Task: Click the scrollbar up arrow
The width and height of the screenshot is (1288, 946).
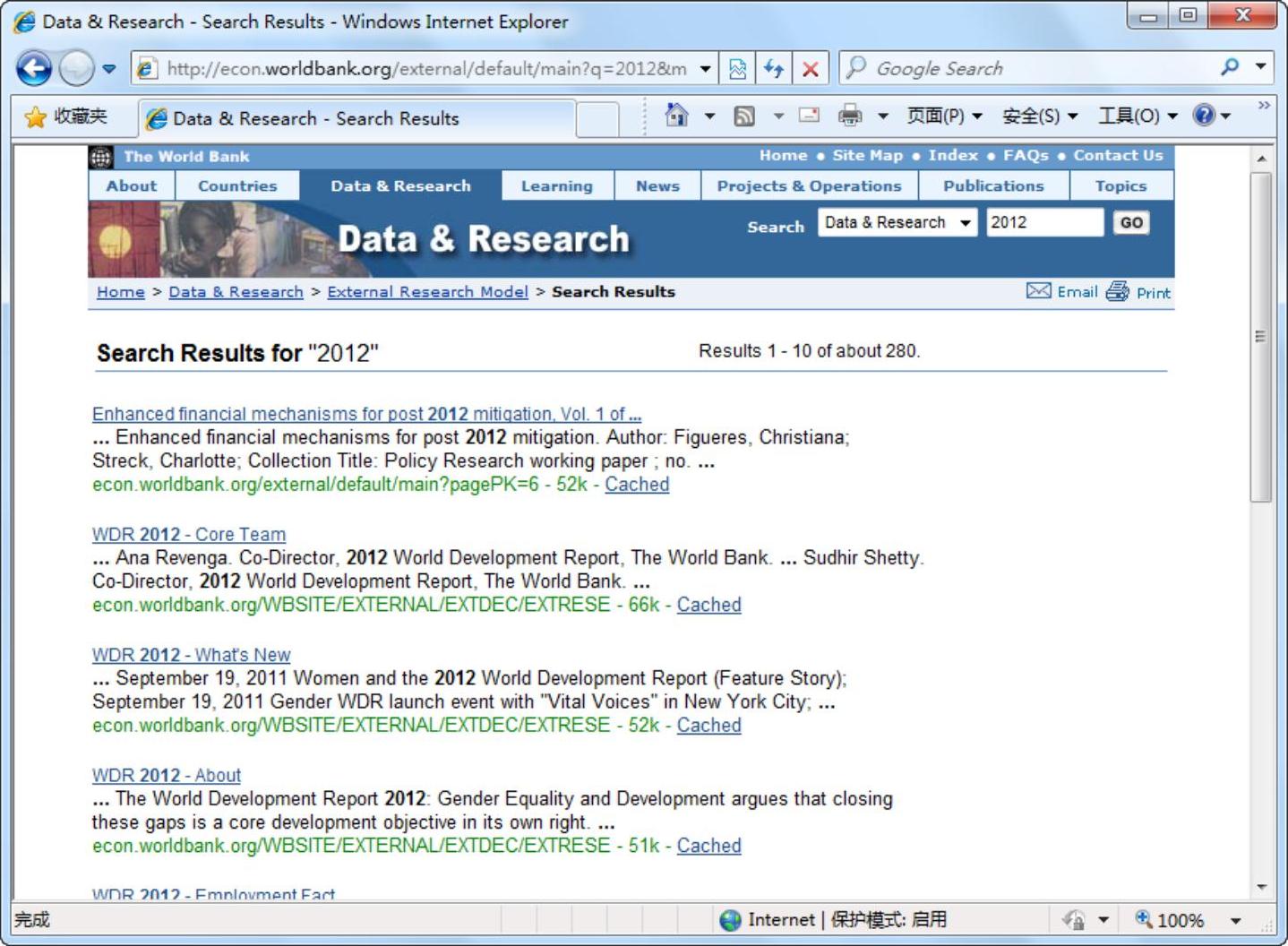Action: click(1261, 159)
